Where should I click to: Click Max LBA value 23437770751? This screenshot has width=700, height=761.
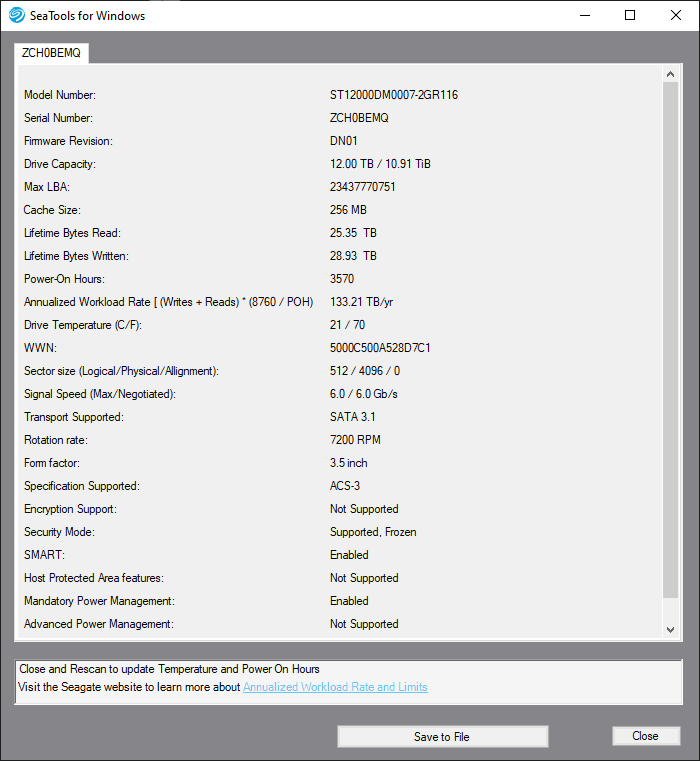363,187
